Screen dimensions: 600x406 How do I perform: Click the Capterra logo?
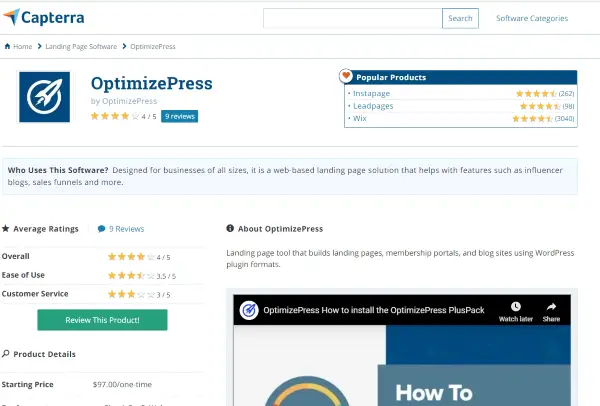click(44, 17)
